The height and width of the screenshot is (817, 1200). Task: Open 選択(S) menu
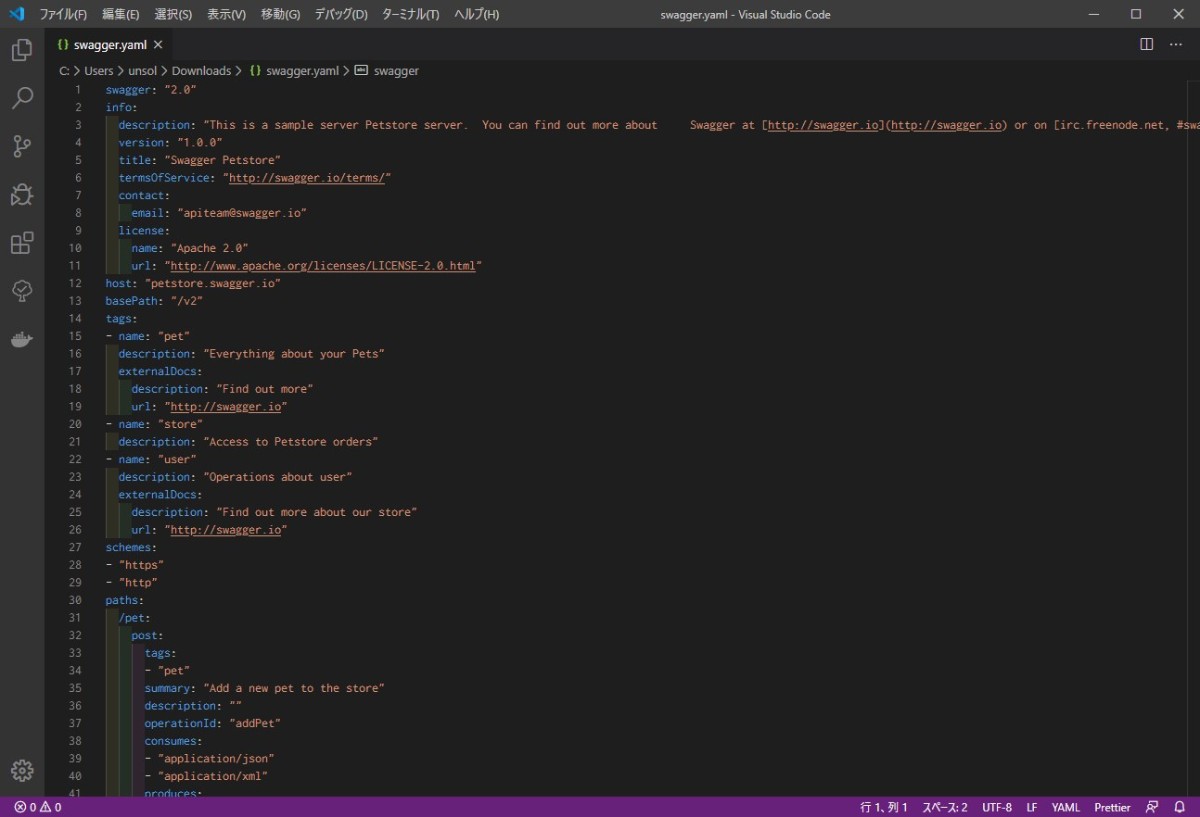(x=173, y=14)
